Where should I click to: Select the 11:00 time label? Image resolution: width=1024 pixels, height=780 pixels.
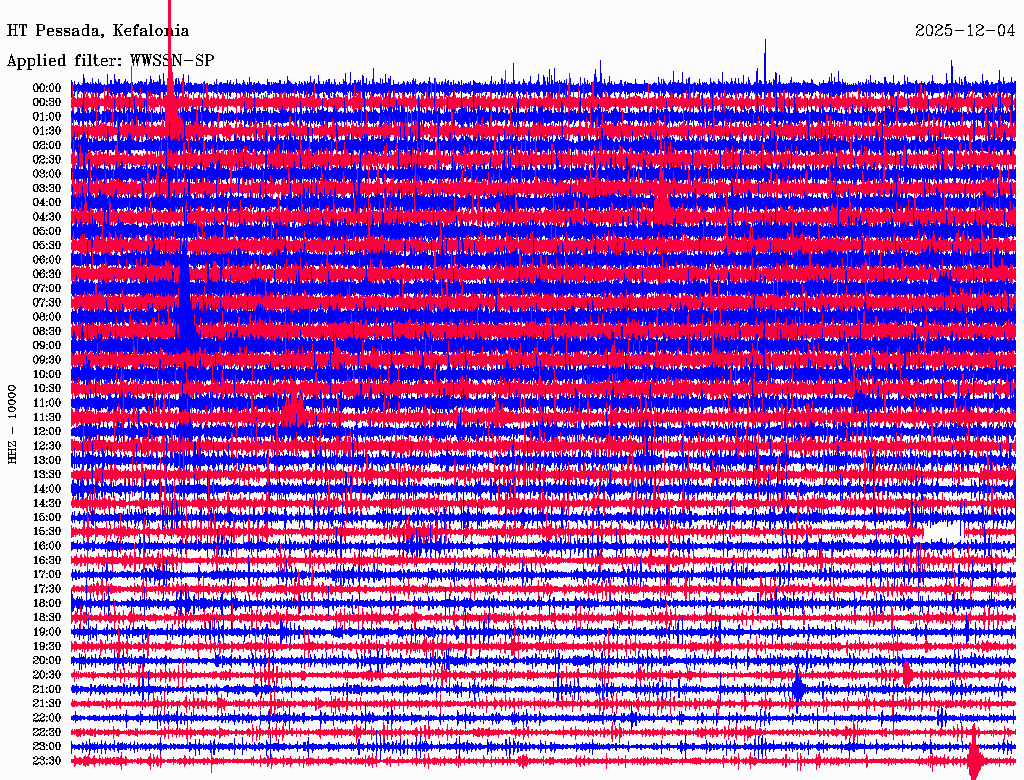click(47, 403)
